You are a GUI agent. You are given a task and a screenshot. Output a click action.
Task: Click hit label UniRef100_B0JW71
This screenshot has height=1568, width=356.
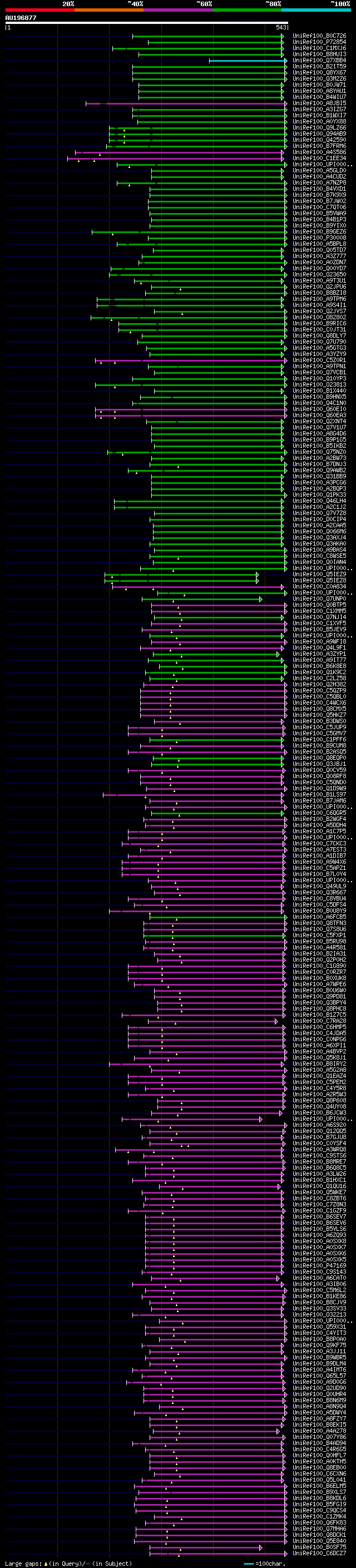(x=319, y=85)
